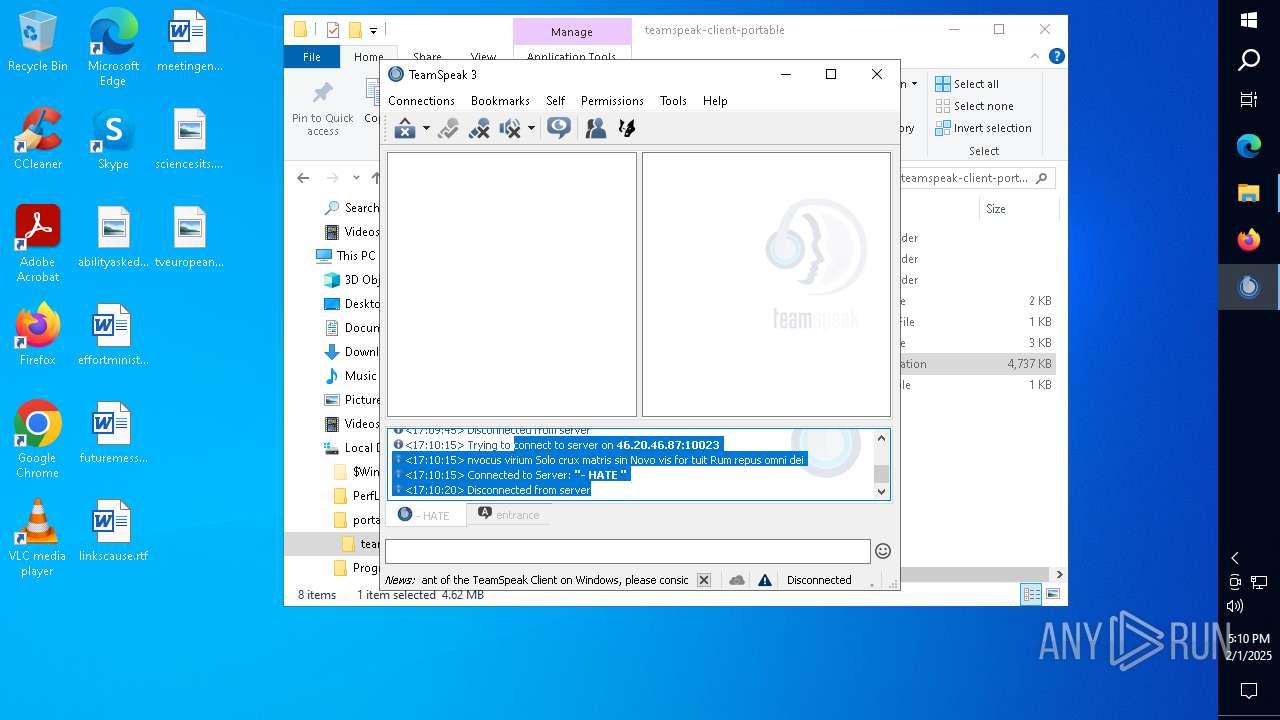This screenshot has width=1280, height=720.
Task: Click the 'Disconnected' status text
Action: click(819, 580)
